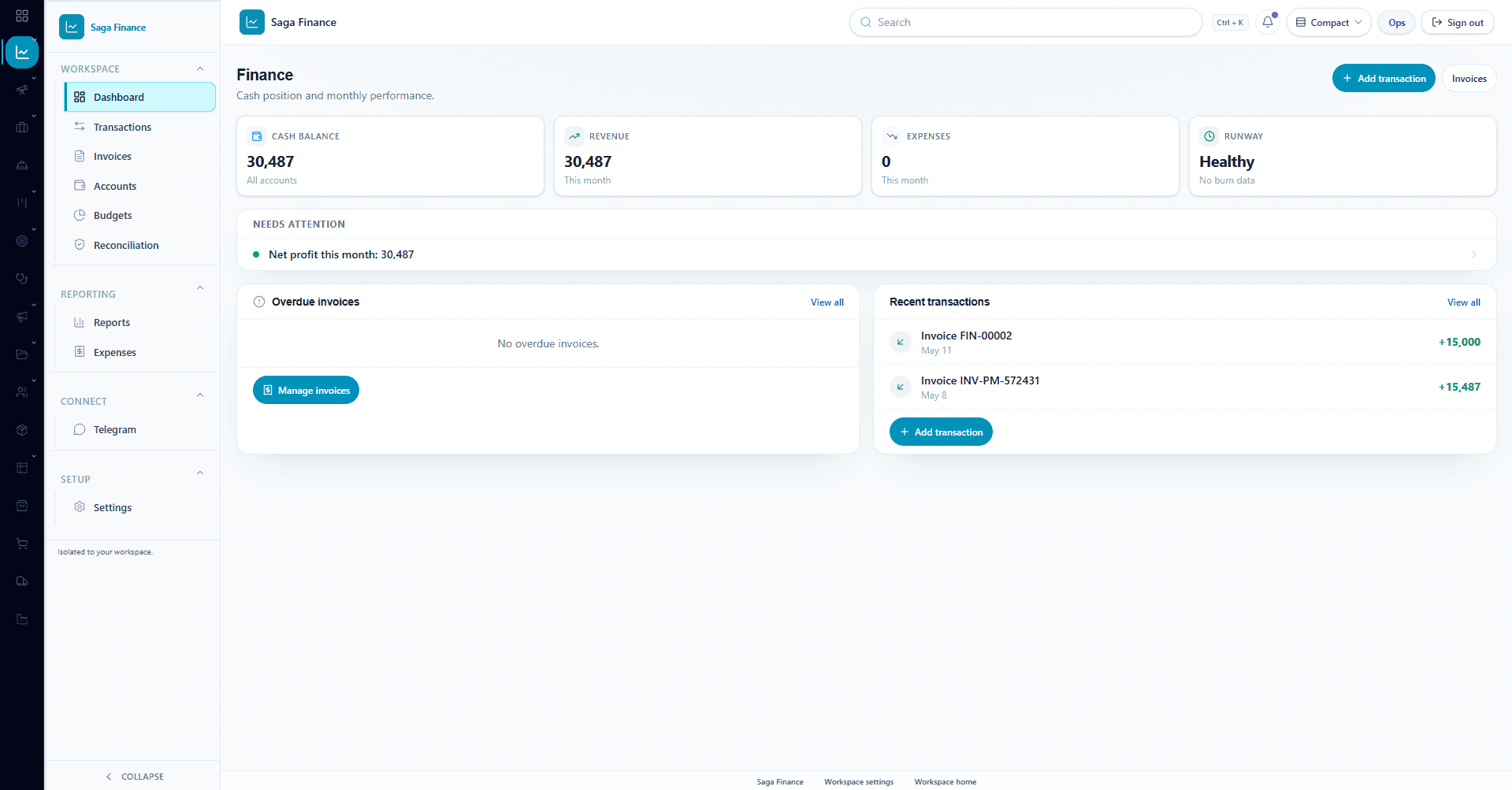Open Transactions in the sidebar
1512x790 pixels.
pos(139,127)
